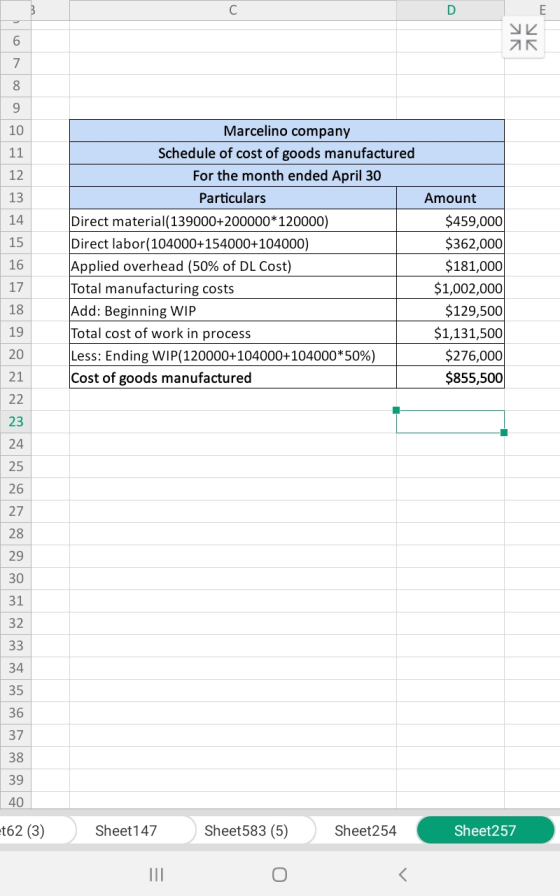Screen dimensions: 560x896
Task: Tap the top-left selection handle of cell D23
Action: 397,410
